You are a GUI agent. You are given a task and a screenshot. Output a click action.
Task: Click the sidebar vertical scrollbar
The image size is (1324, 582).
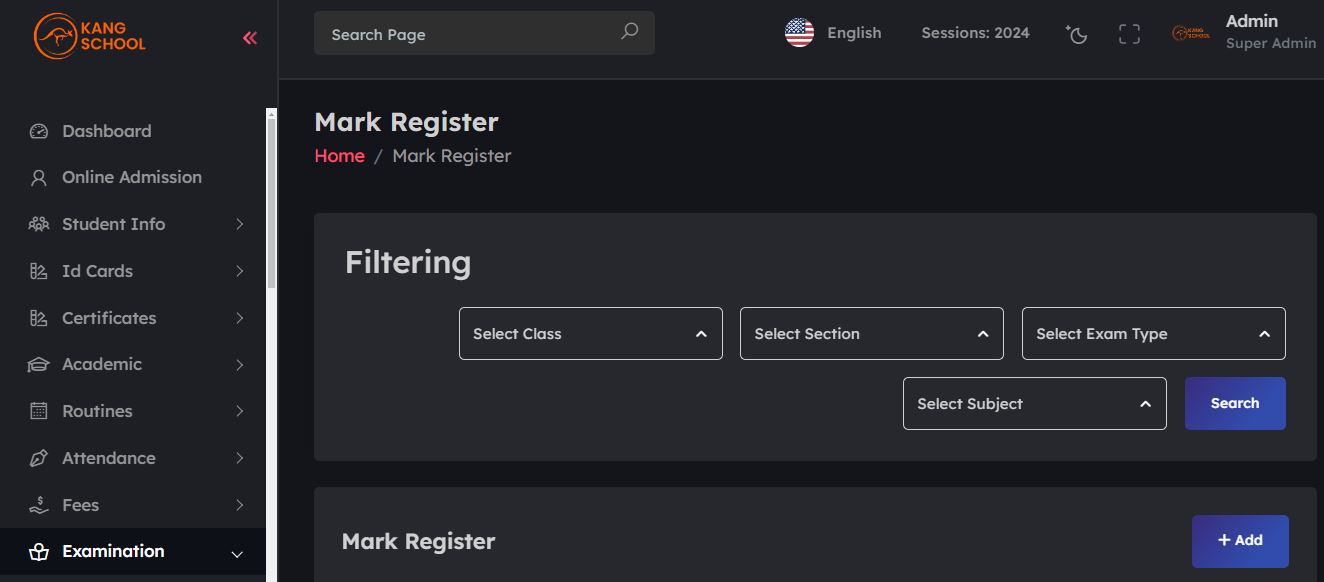tap(271, 203)
